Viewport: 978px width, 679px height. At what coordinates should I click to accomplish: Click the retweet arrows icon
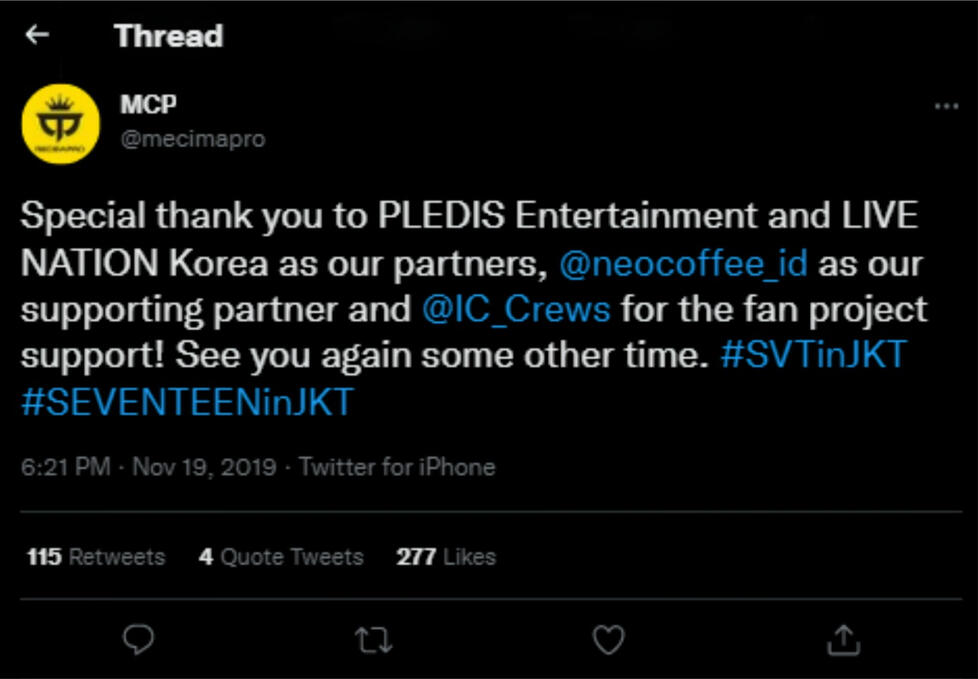(x=374, y=640)
